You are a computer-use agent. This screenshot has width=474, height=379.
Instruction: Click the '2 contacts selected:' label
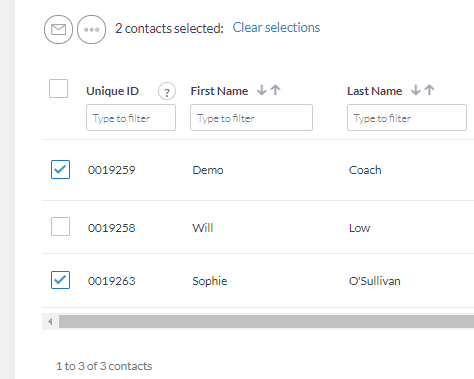click(169, 29)
